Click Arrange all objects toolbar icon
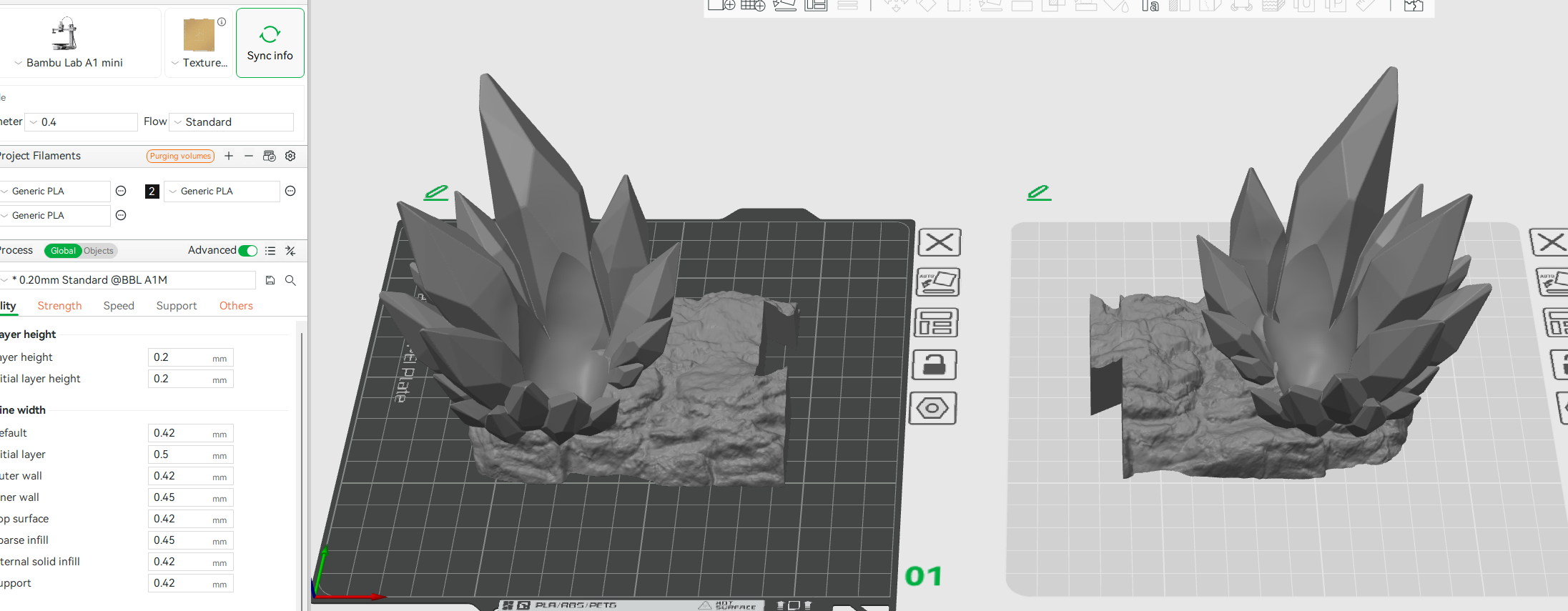The image size is (1568, 611). coord(816,5)
